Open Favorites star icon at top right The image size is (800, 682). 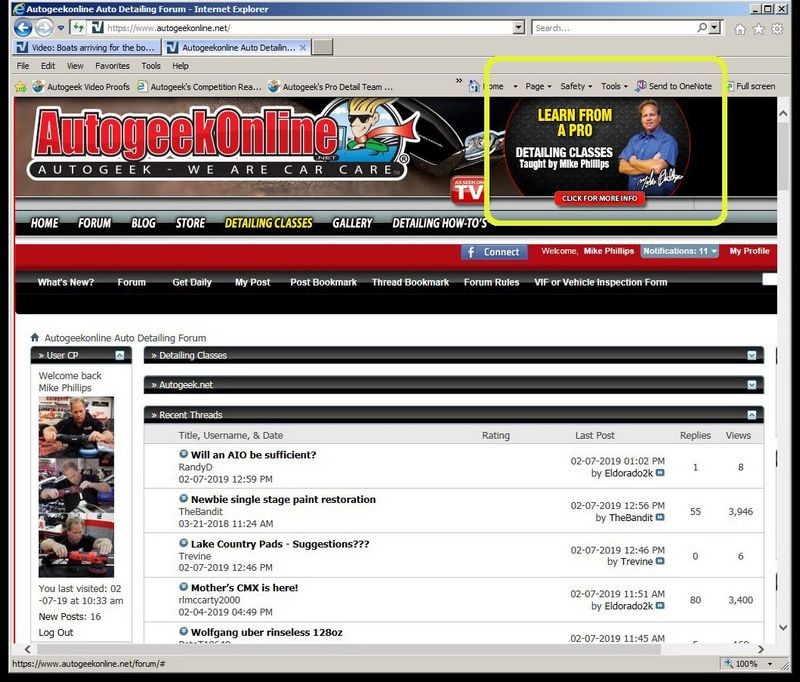(x=759, y=29)
